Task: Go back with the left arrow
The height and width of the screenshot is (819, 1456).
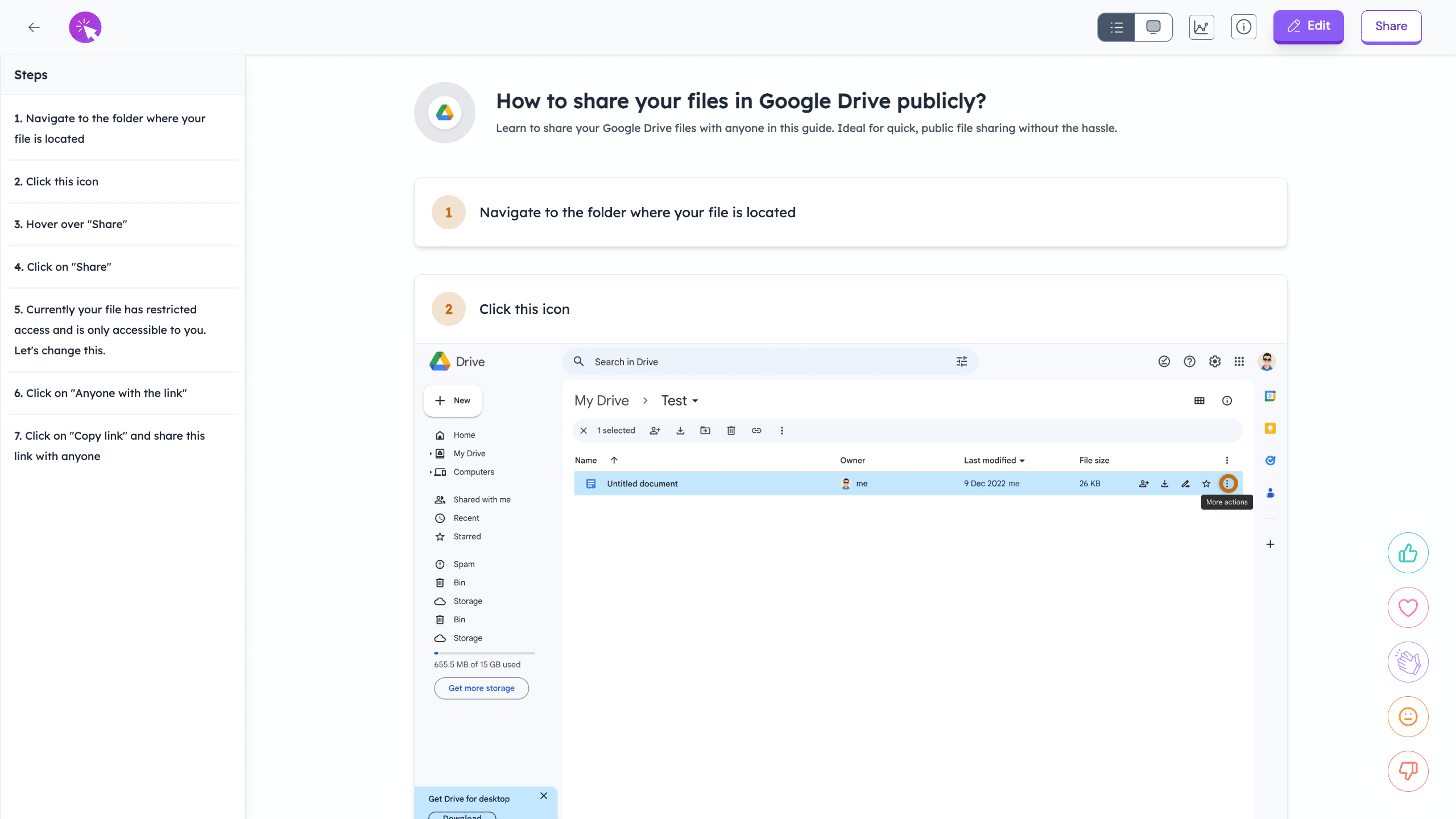Action: click(34, 27)
